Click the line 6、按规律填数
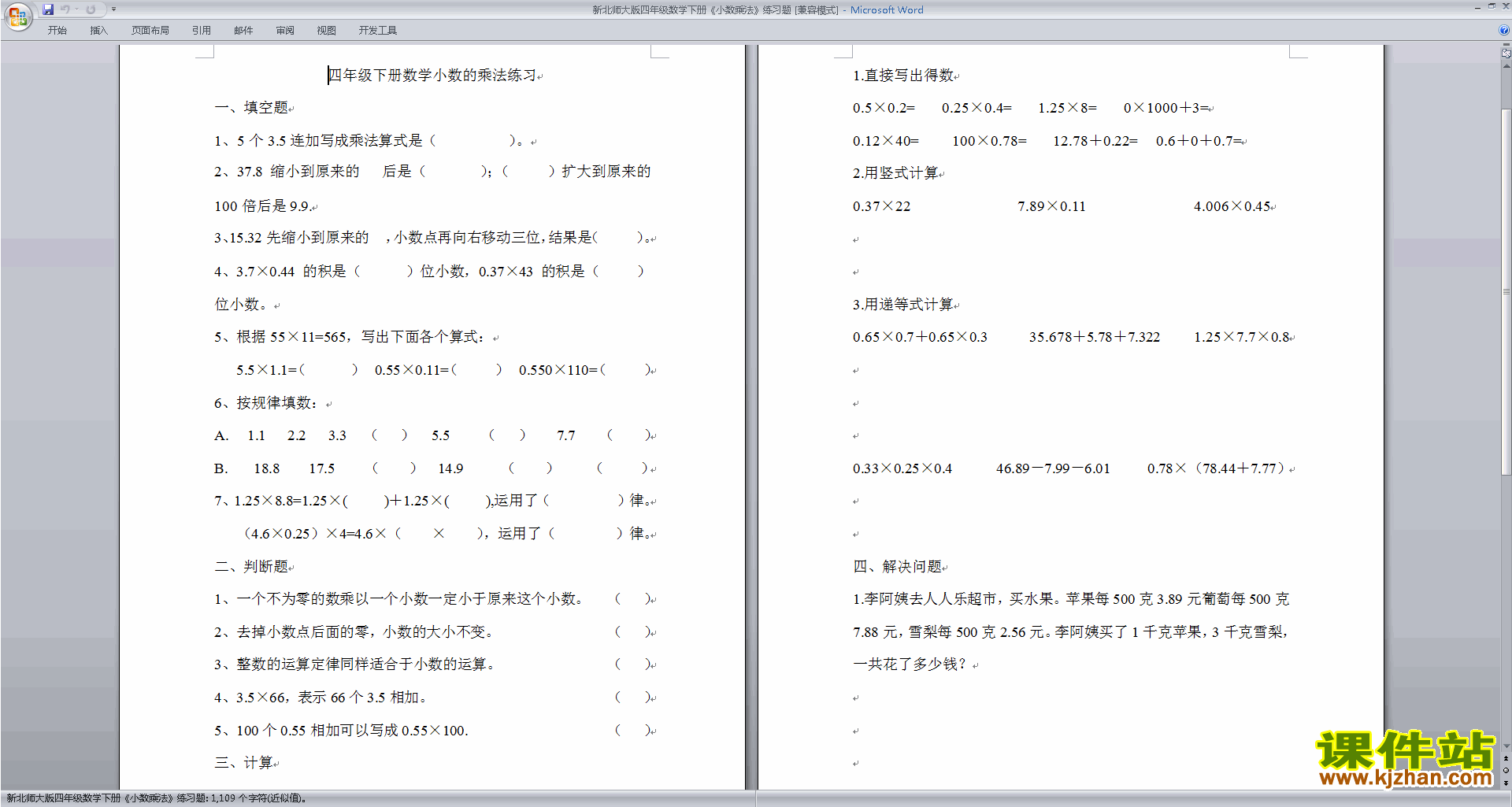Image resolution: width=1512 pixels, height=807 pixels. point(266,403)
